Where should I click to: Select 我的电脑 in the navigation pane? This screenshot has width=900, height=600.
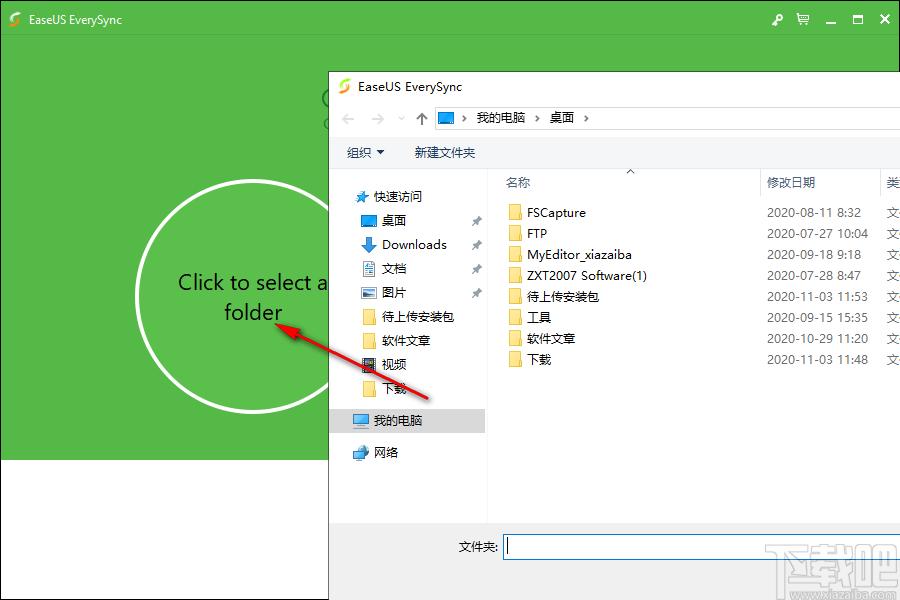(x=408, y=421)
